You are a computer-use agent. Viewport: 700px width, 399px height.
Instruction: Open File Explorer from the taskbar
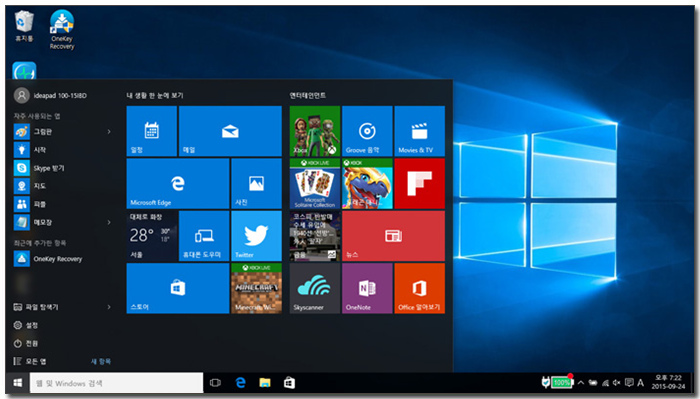[265, 383]
